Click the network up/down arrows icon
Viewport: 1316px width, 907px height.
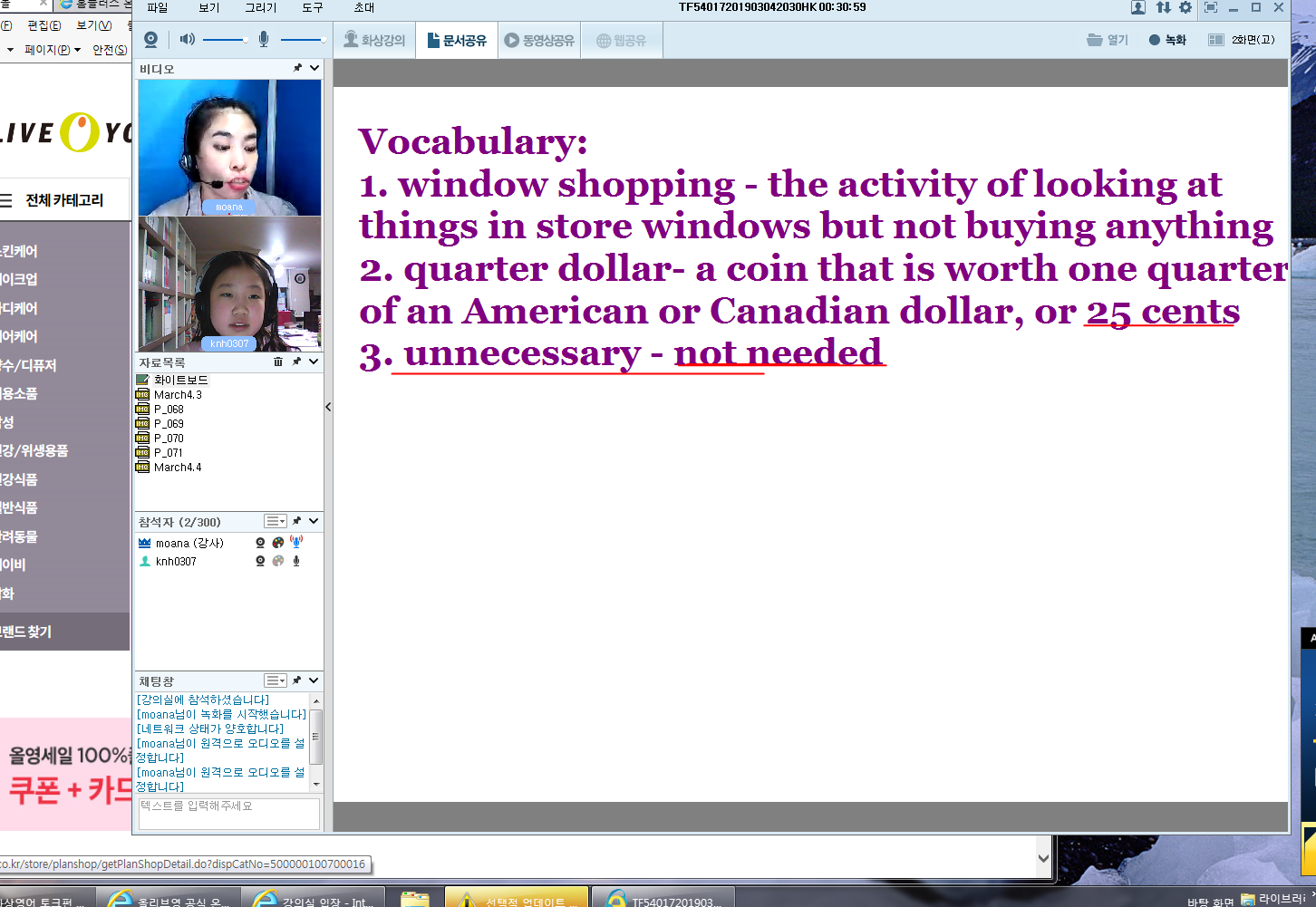click(1163, 7)
